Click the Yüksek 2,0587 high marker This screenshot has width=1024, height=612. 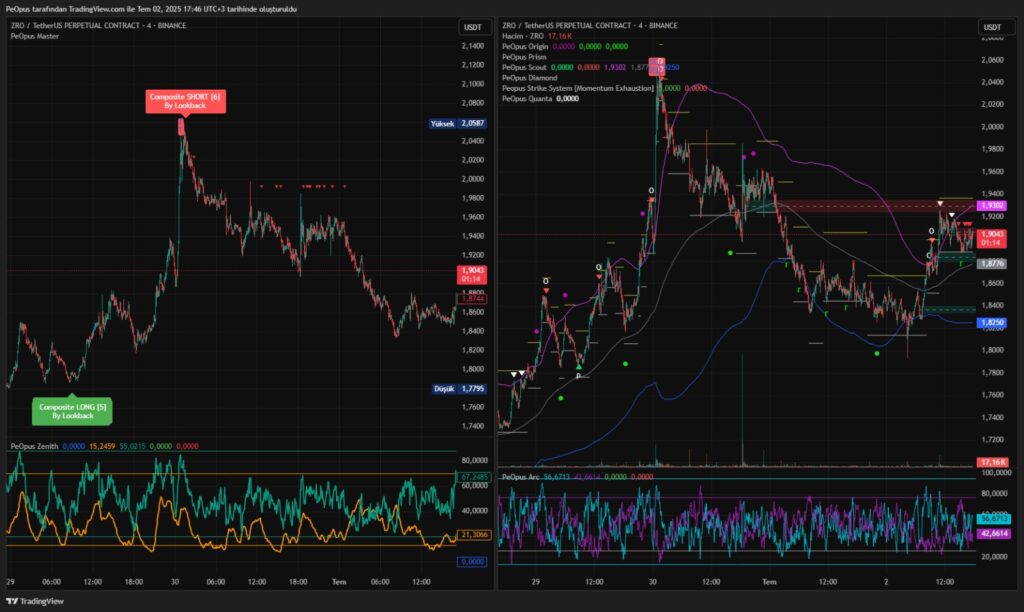[x=458, y=123]
